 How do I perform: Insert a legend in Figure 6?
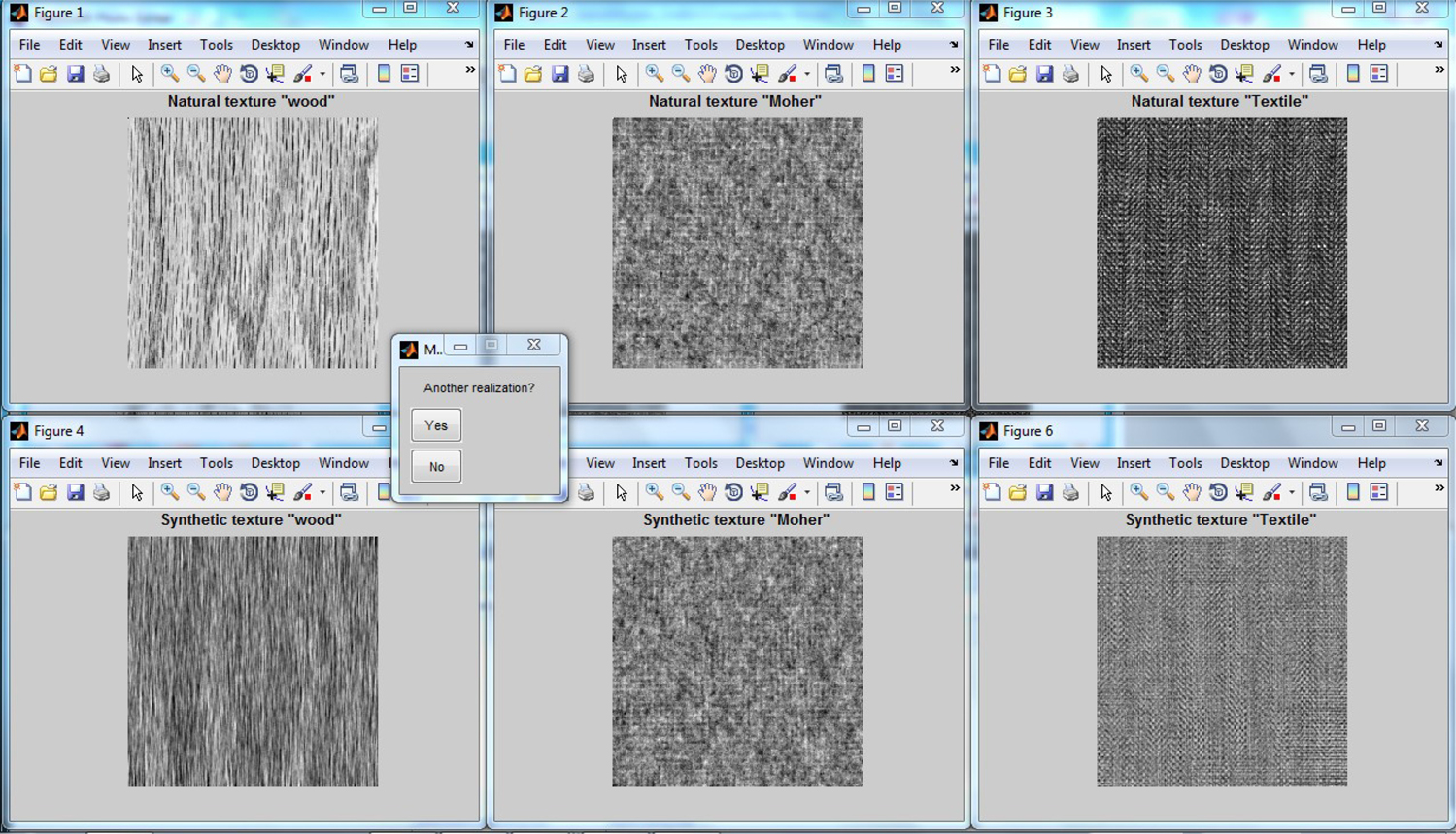coord(1379,492)
